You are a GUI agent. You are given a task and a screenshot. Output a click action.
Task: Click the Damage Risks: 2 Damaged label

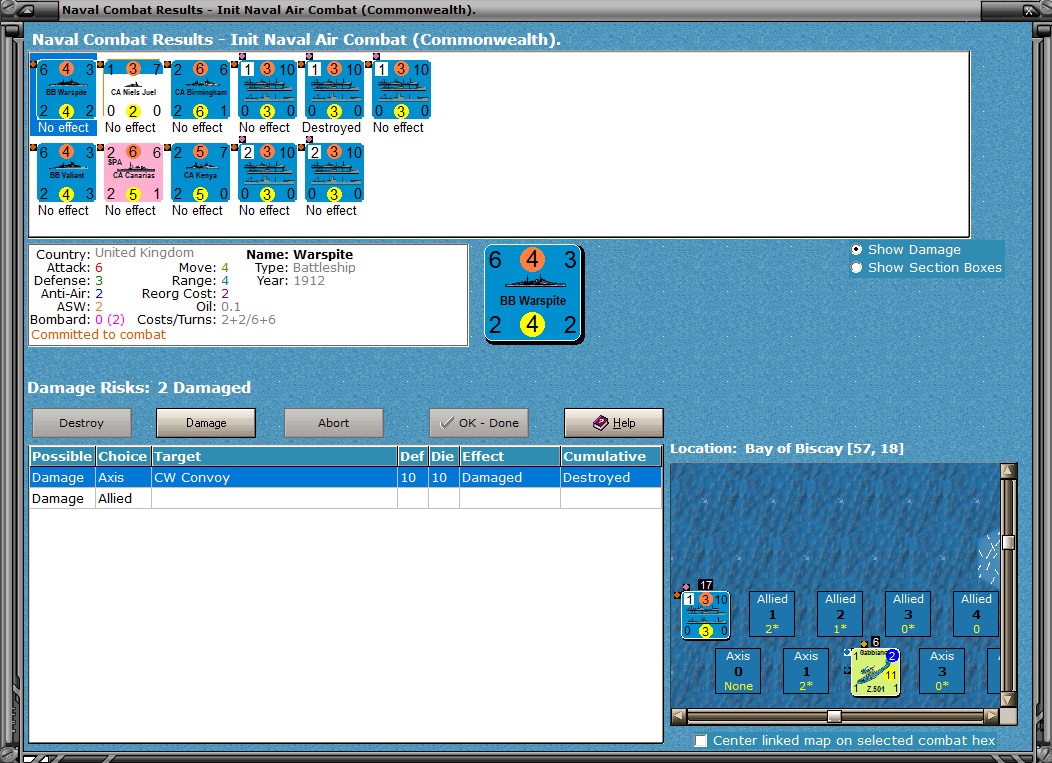[140, 388]
